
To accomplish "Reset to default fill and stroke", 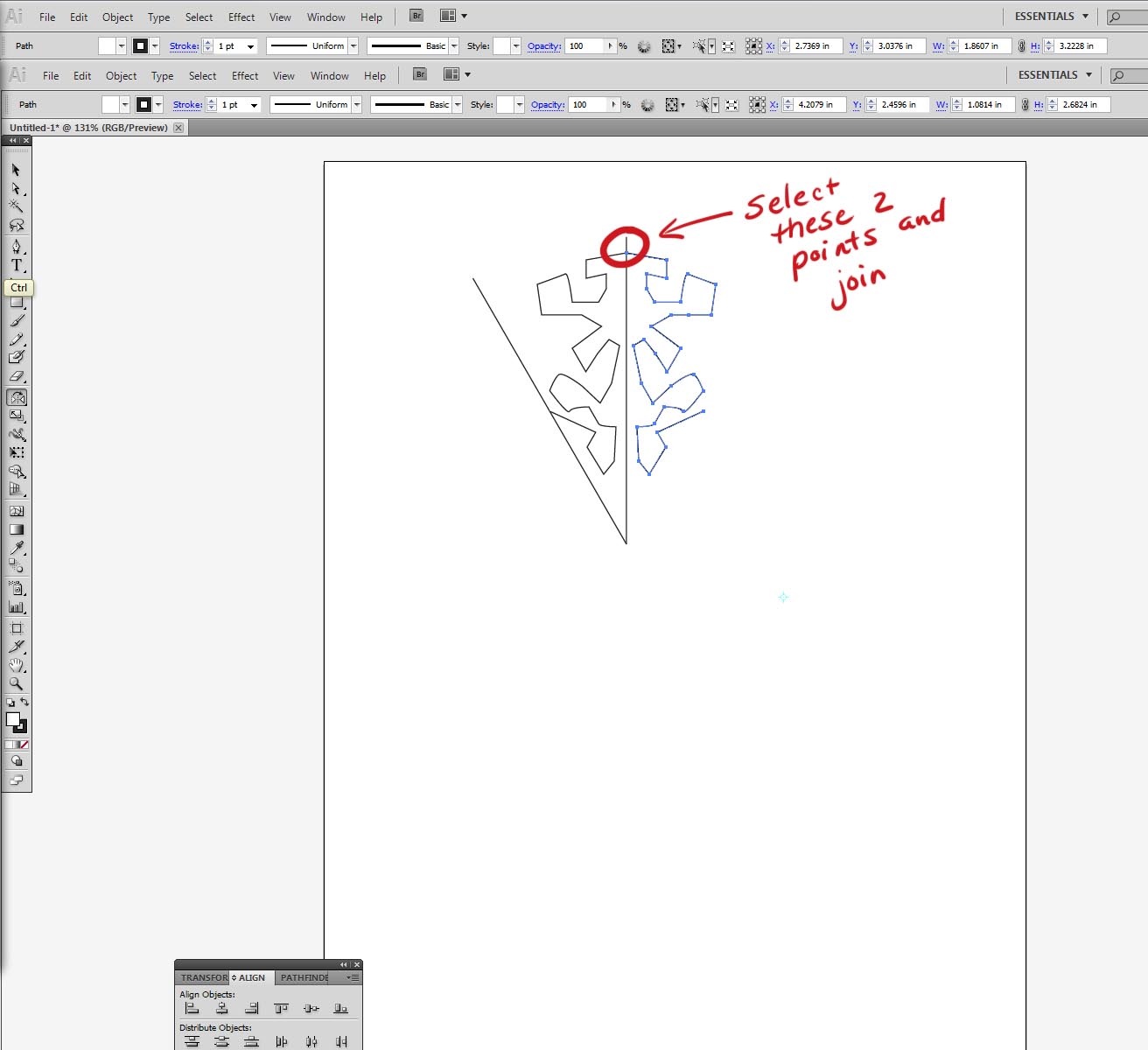I will [10, 703].
